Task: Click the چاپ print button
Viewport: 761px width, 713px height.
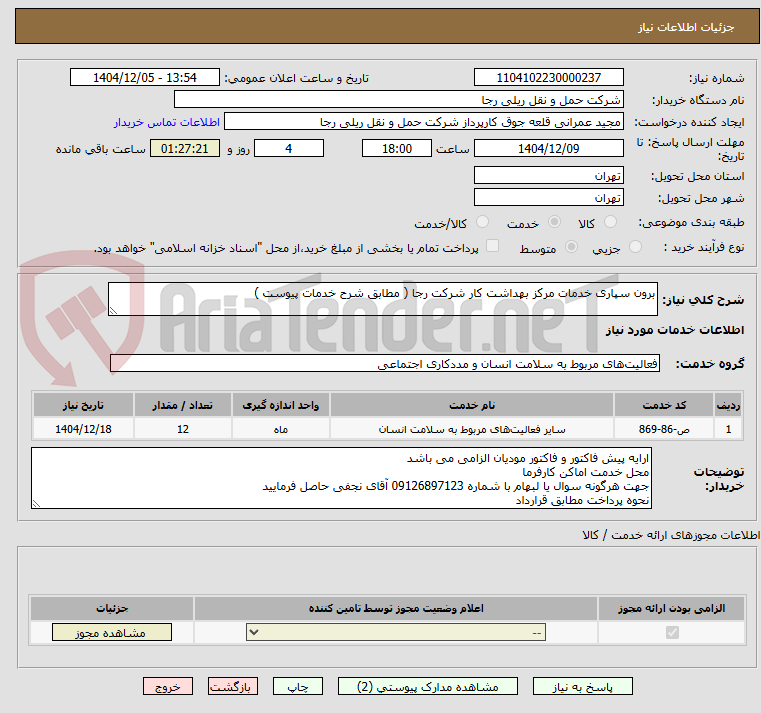Action: click(x=298, y=686)
